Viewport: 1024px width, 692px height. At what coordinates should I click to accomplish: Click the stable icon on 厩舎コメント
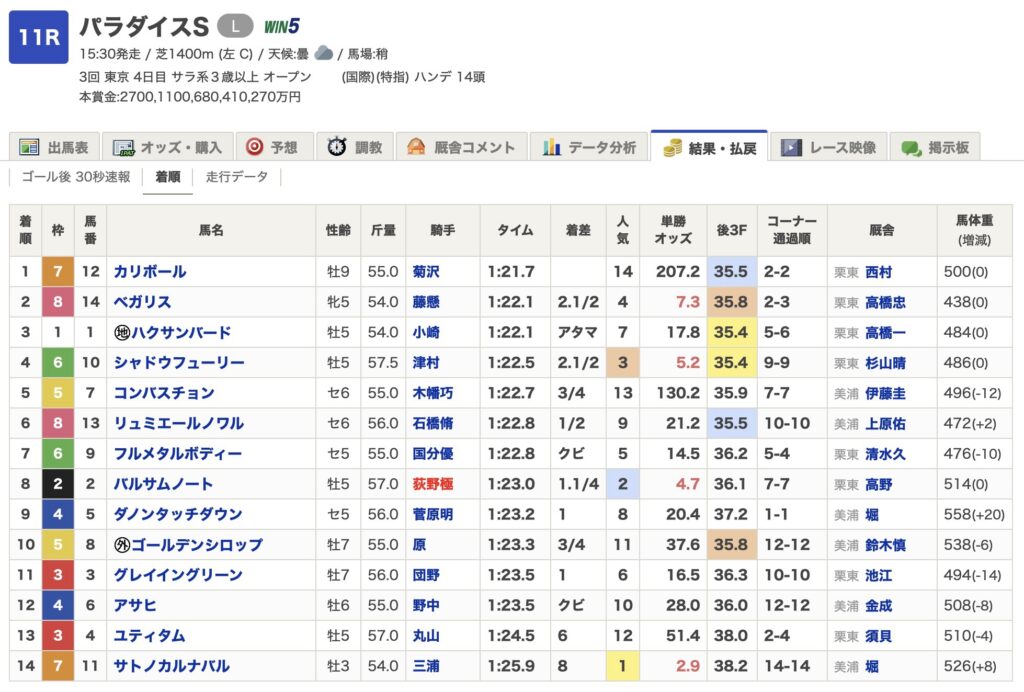pos(416,147)
